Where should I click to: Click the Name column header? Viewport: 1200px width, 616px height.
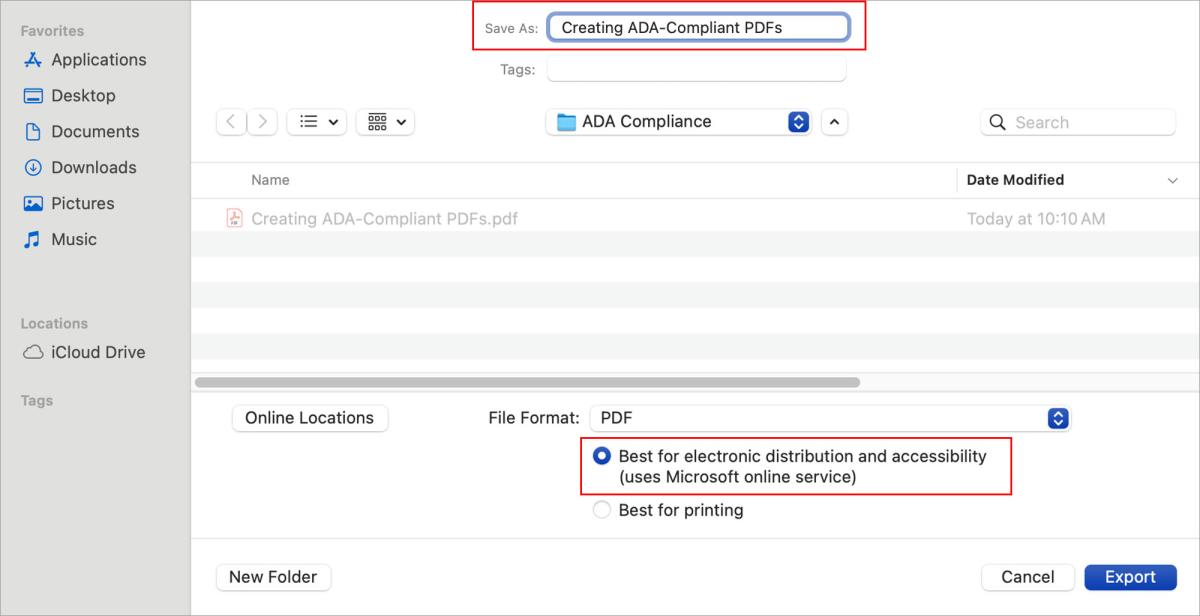click(x=270, y=180)
